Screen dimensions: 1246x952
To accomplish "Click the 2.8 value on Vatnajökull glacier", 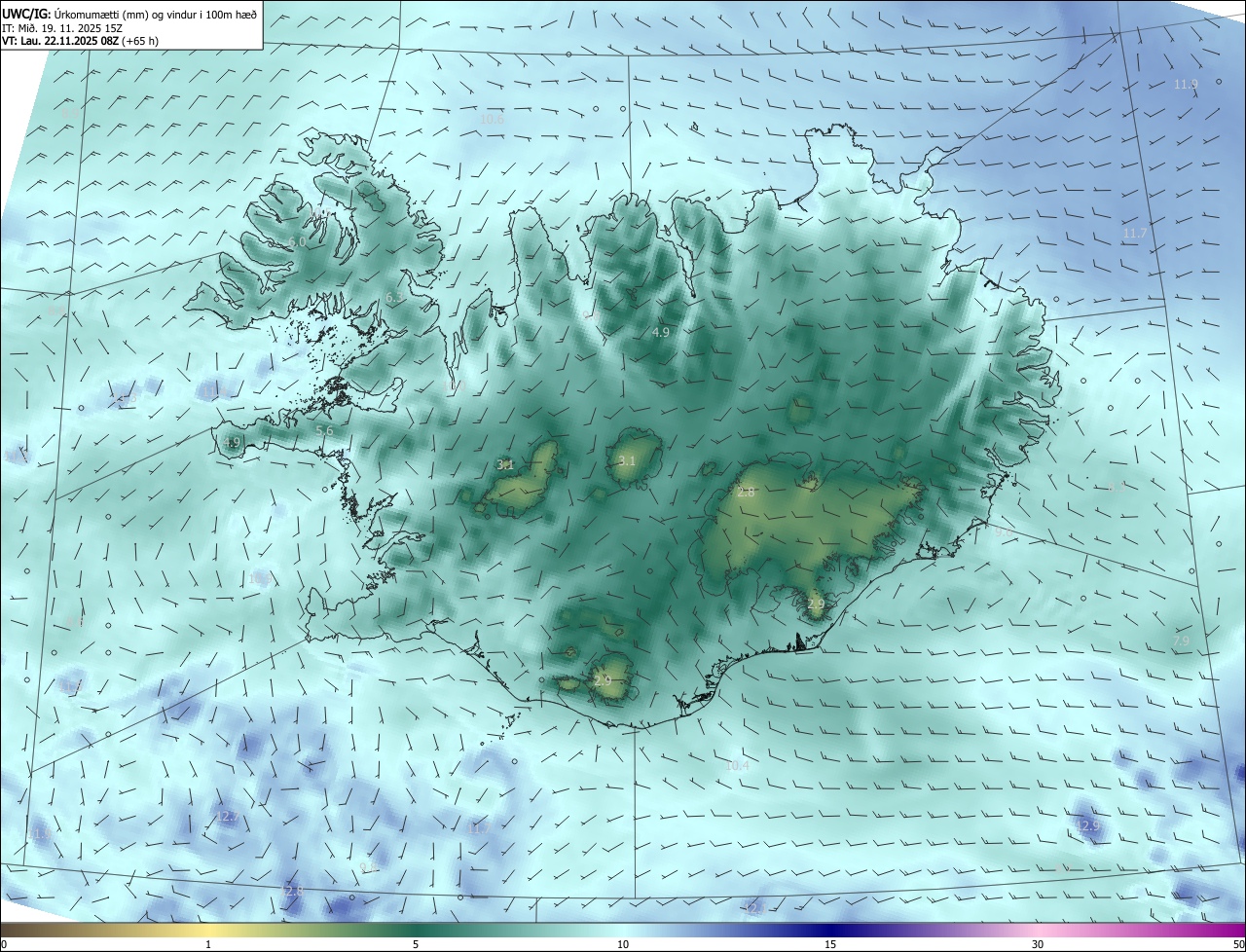I will point(746,493).
